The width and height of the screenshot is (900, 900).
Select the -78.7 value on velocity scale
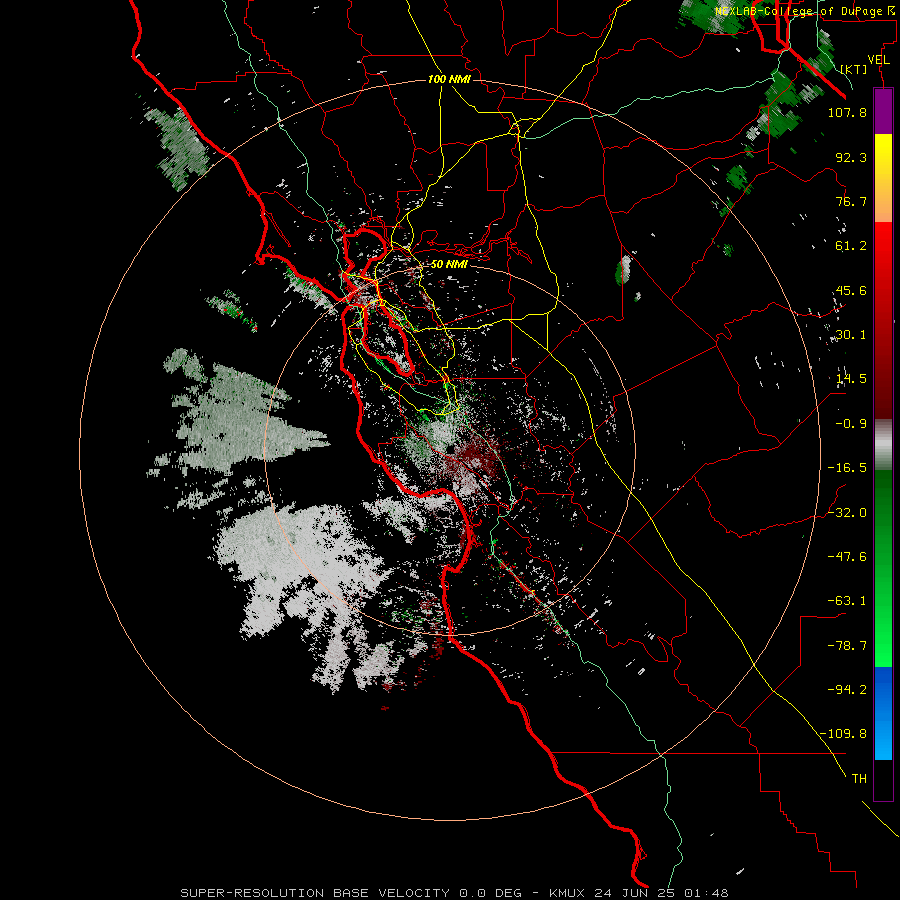[x=847, y=646]
